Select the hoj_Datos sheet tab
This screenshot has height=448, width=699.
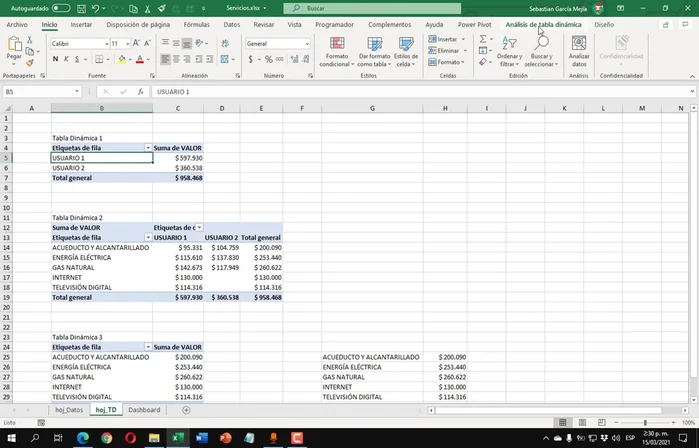tap(69, 410)
